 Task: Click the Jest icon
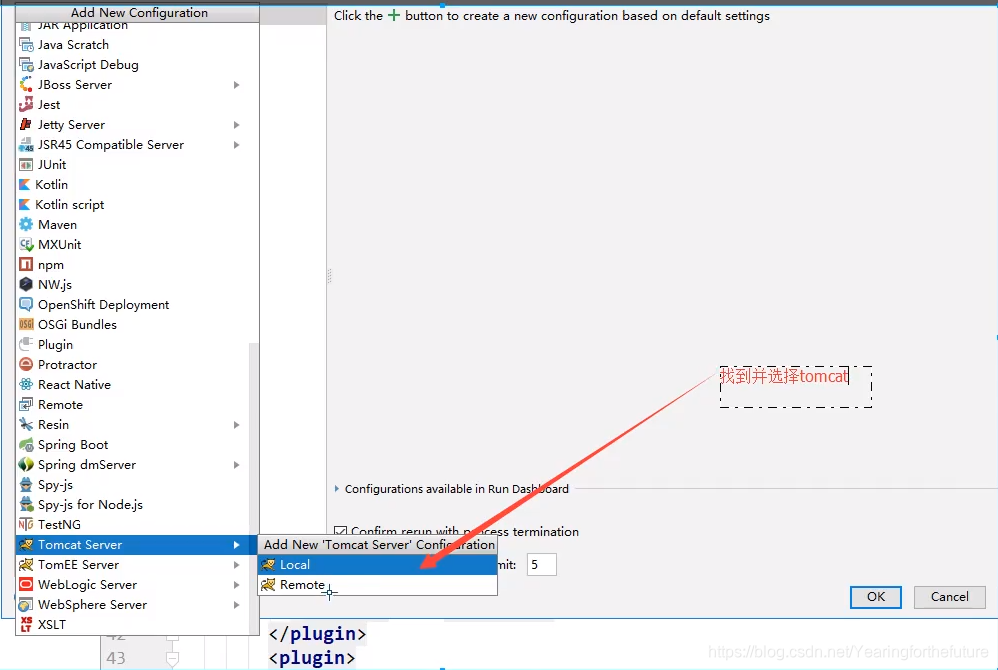coord(26,104)
